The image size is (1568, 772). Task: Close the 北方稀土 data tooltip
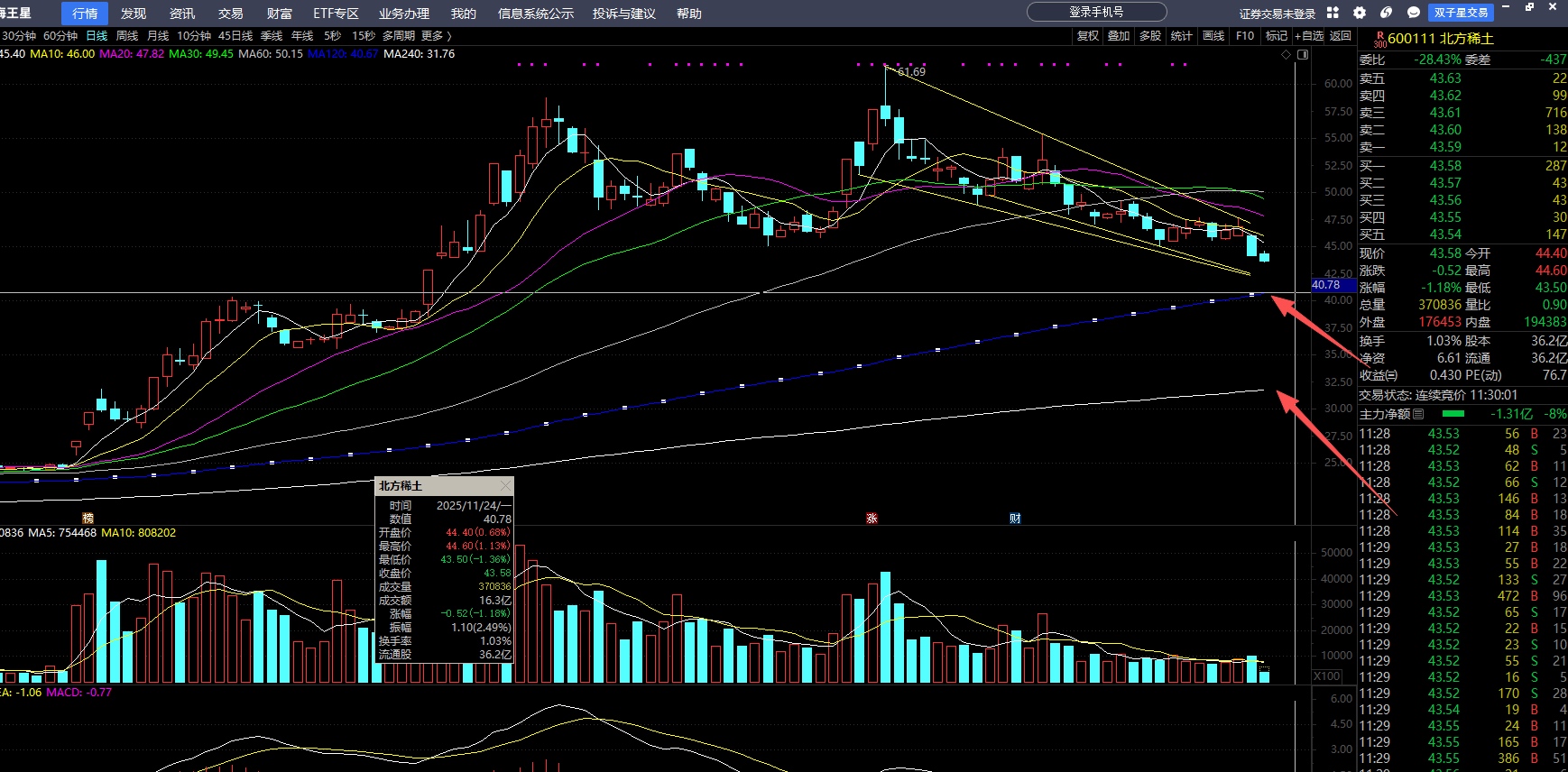[x=505, y=486]
